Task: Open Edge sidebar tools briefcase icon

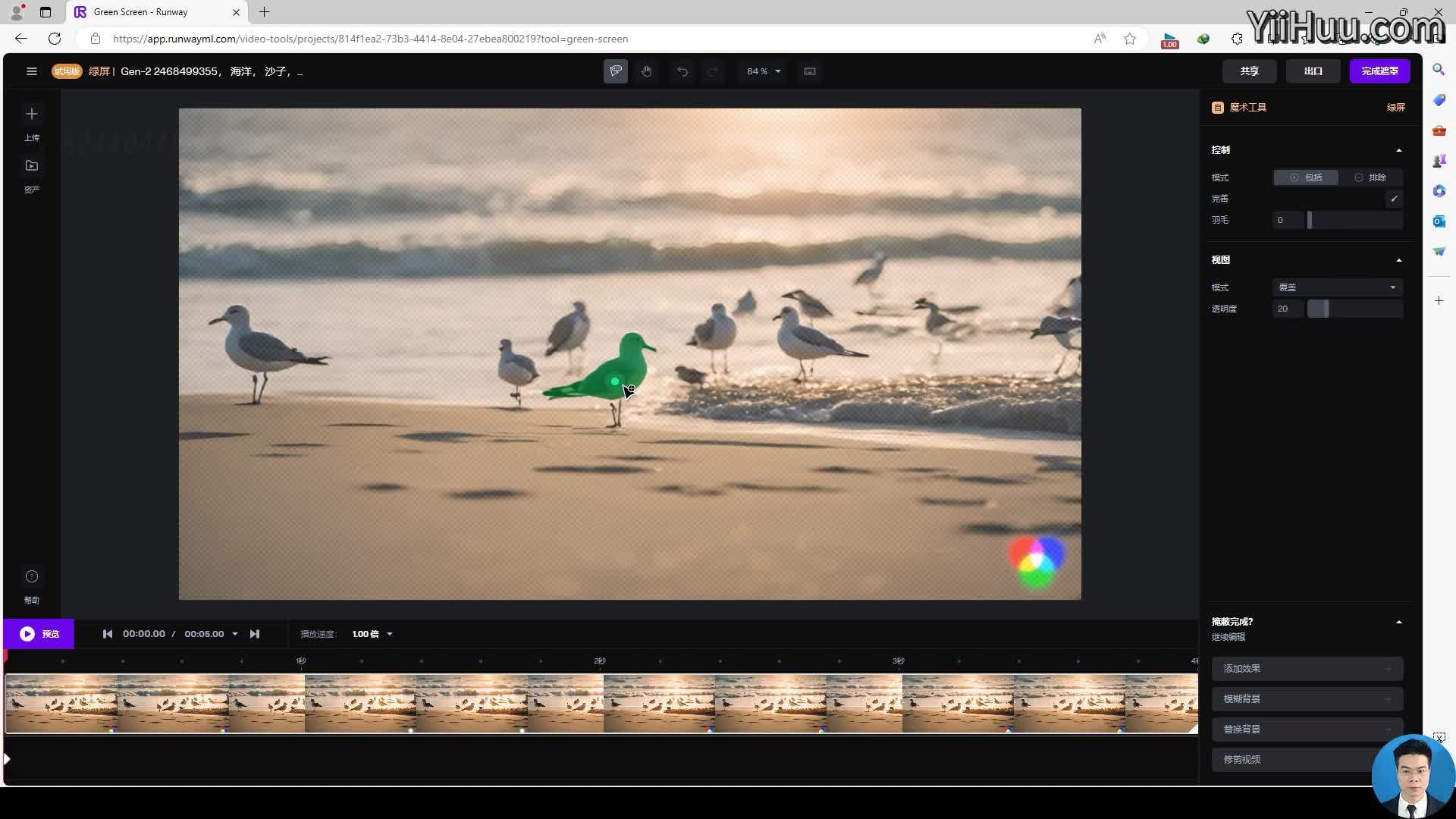Action: pos(1439,130)
